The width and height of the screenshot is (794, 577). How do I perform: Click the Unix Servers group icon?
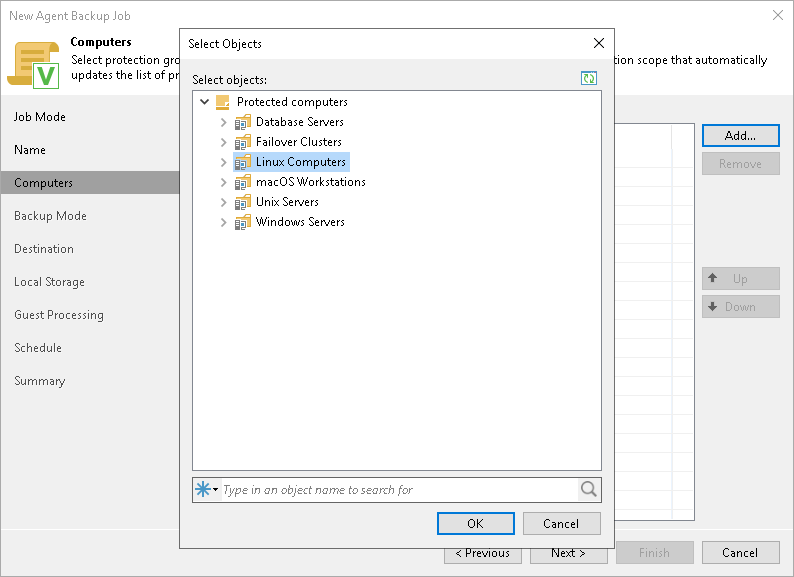pos(243,202)
